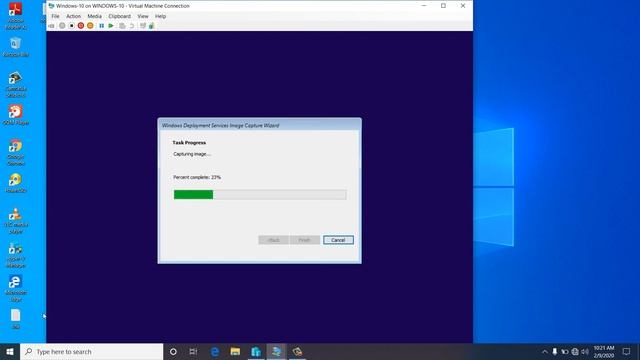Image resolution: width=640 pixels, height=360 pixels.
Task: Select the Hyper-V Manager desktop icon
Action: 16,255
